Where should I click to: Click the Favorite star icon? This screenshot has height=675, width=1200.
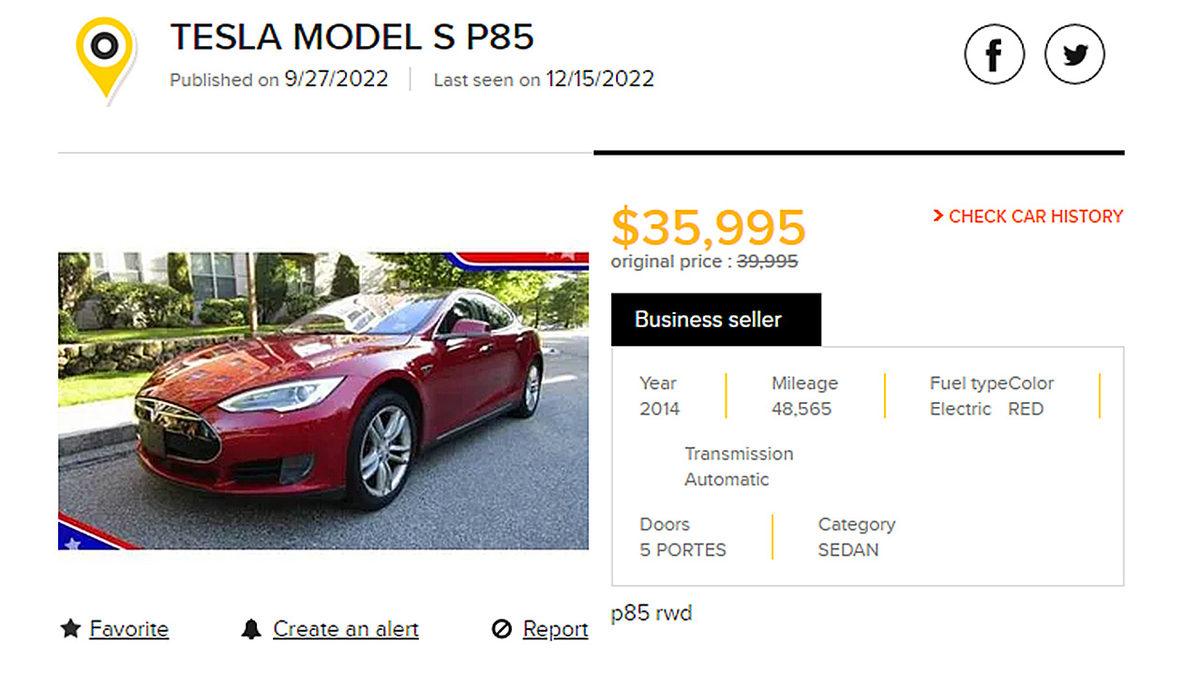pos(70,629)
